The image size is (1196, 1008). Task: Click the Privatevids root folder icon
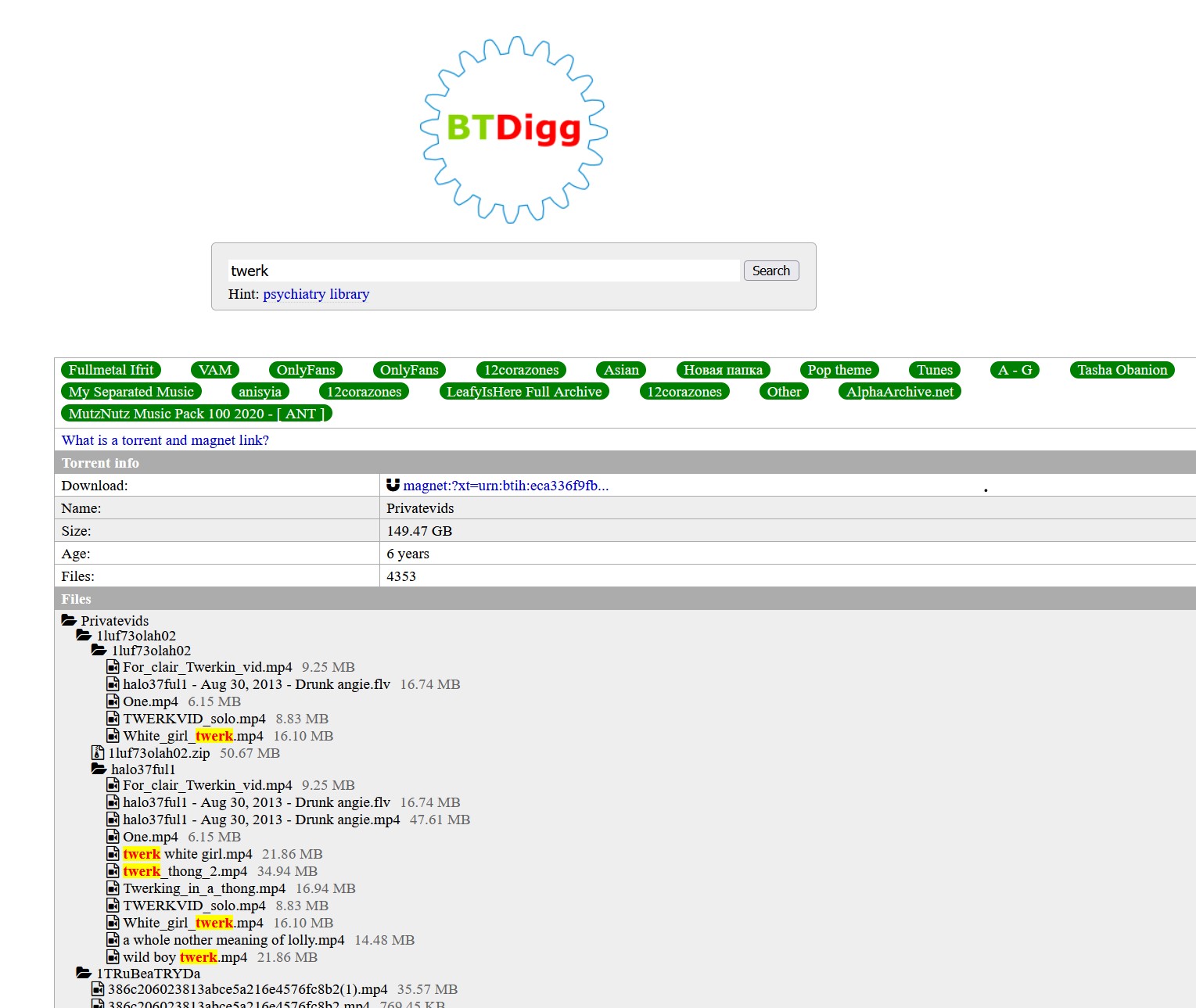pos(69,620)
